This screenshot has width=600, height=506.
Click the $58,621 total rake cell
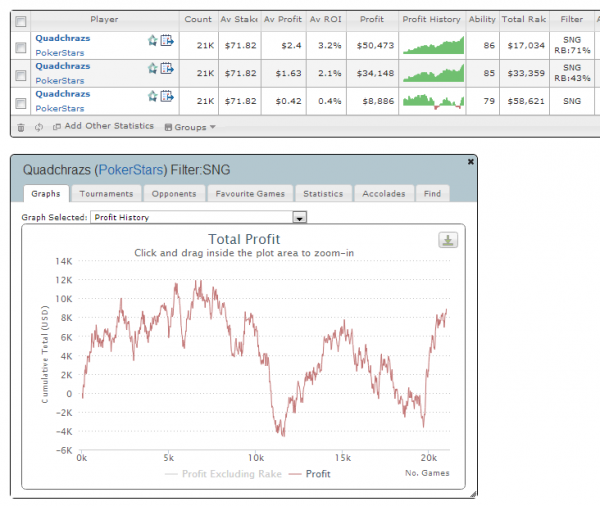526,101
